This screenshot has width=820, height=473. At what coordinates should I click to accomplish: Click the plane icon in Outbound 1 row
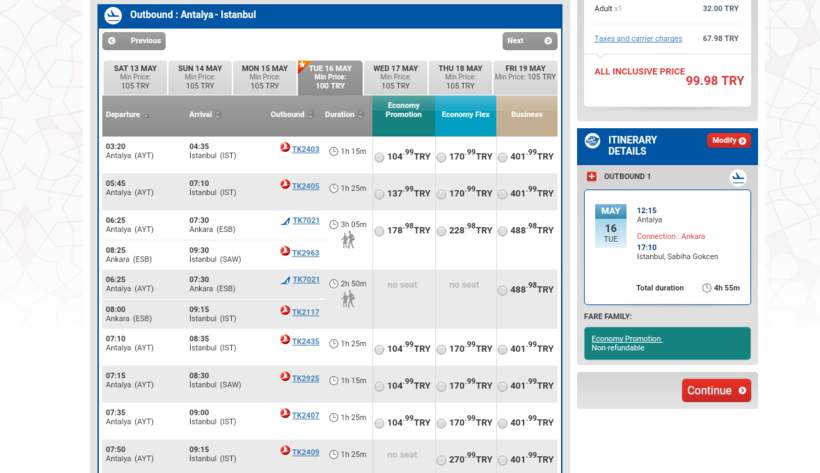(738, 178)
